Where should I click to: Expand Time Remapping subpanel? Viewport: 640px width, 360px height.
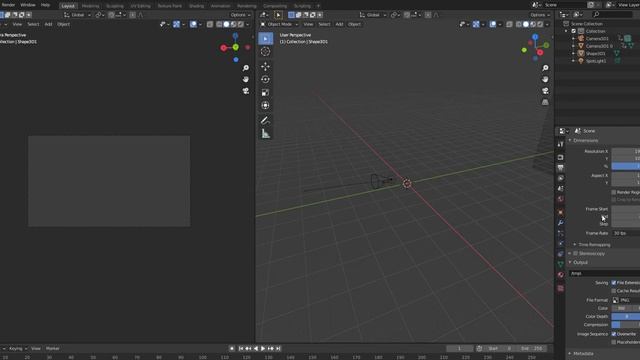click(592, 244)
